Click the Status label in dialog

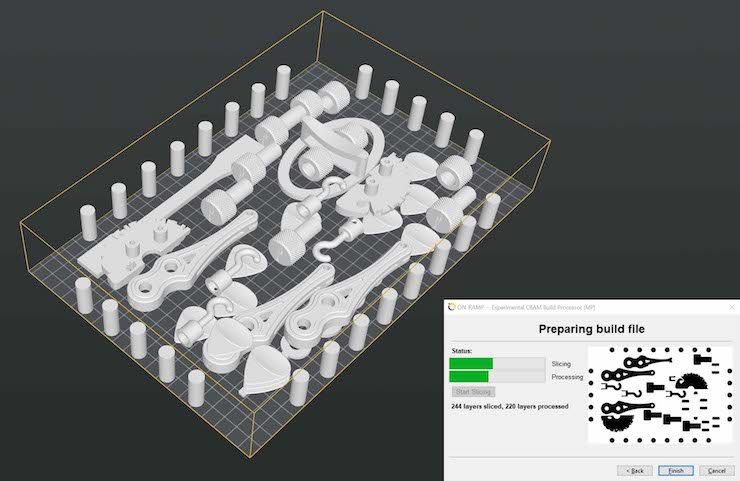click(x=461, y=351)
